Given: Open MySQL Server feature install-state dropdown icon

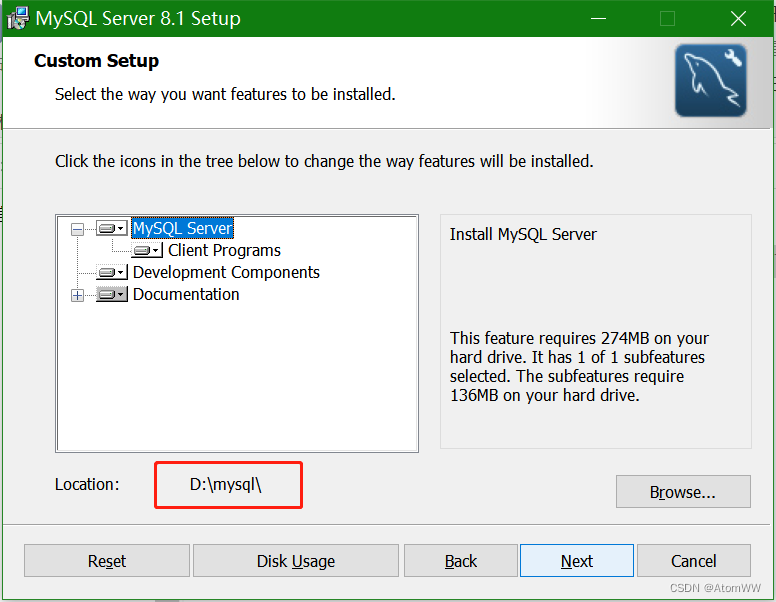Looking at the screenshot, I should coord(111,228).
